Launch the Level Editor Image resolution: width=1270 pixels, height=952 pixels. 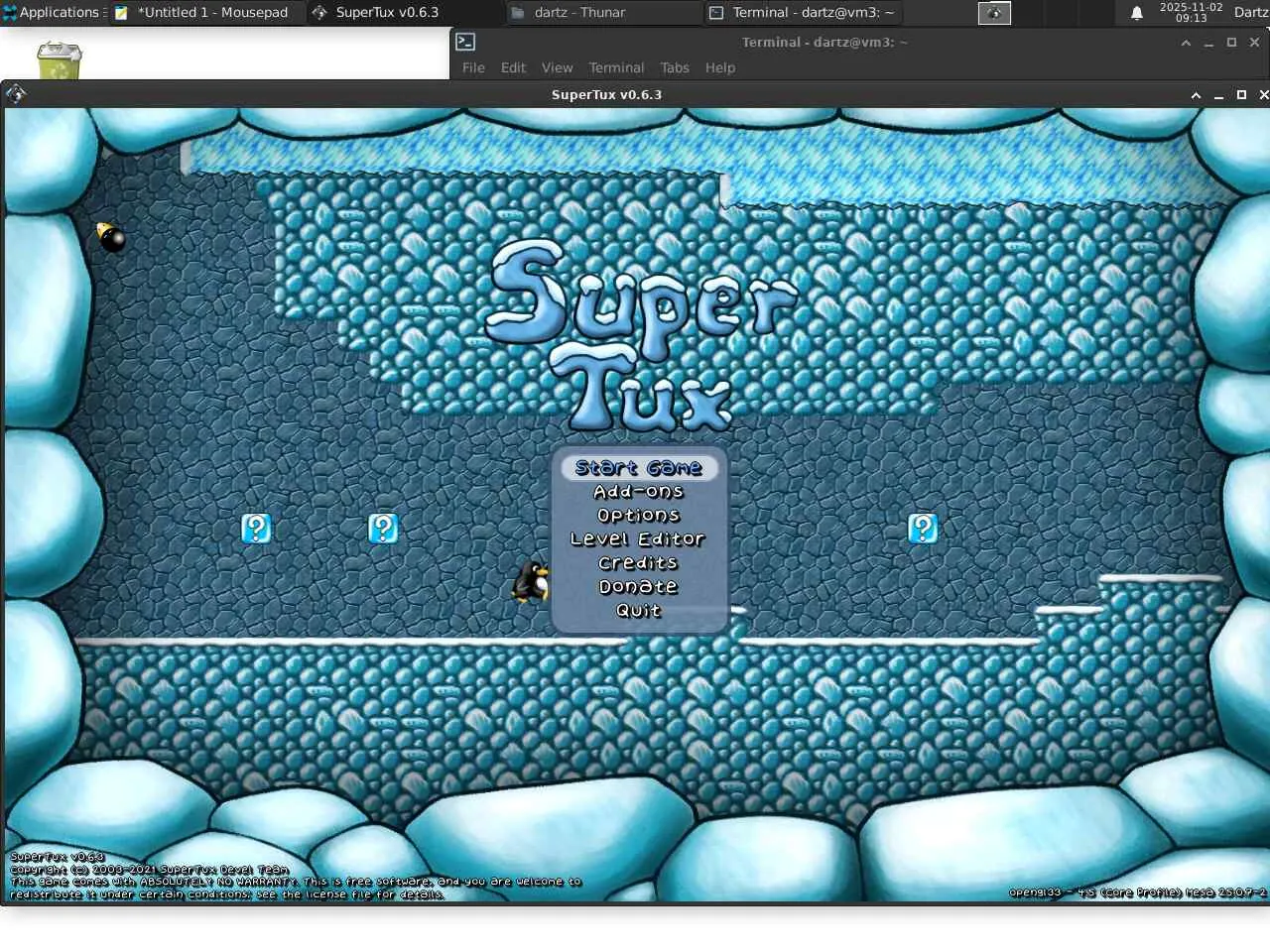pyautogui.click(x=638, y=539)
